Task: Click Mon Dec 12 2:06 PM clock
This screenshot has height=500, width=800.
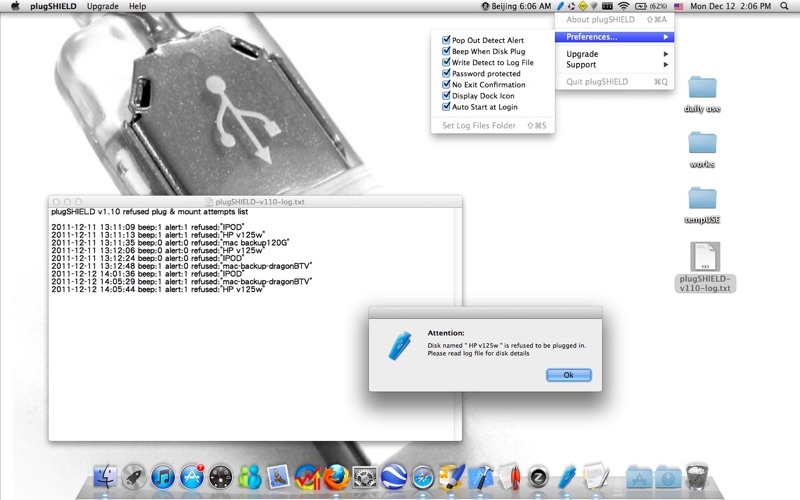Action: 731,6
